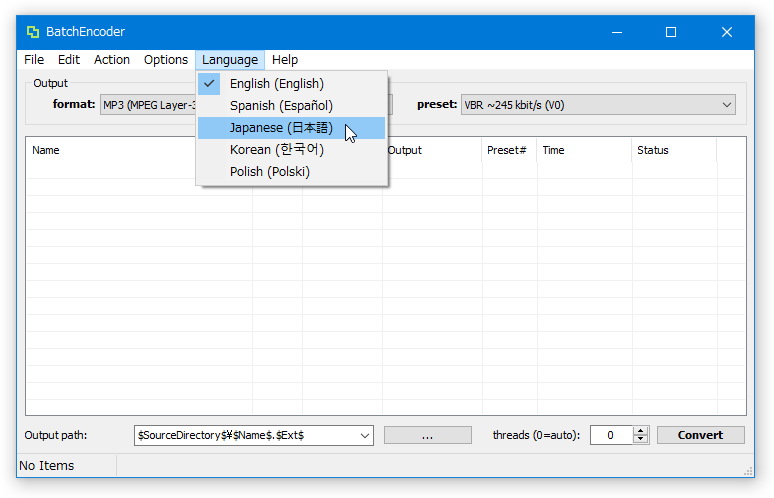The height and width of the screenshot is (498, 774).
Task: Click the Time column header
Action: [x=584, y=150]
